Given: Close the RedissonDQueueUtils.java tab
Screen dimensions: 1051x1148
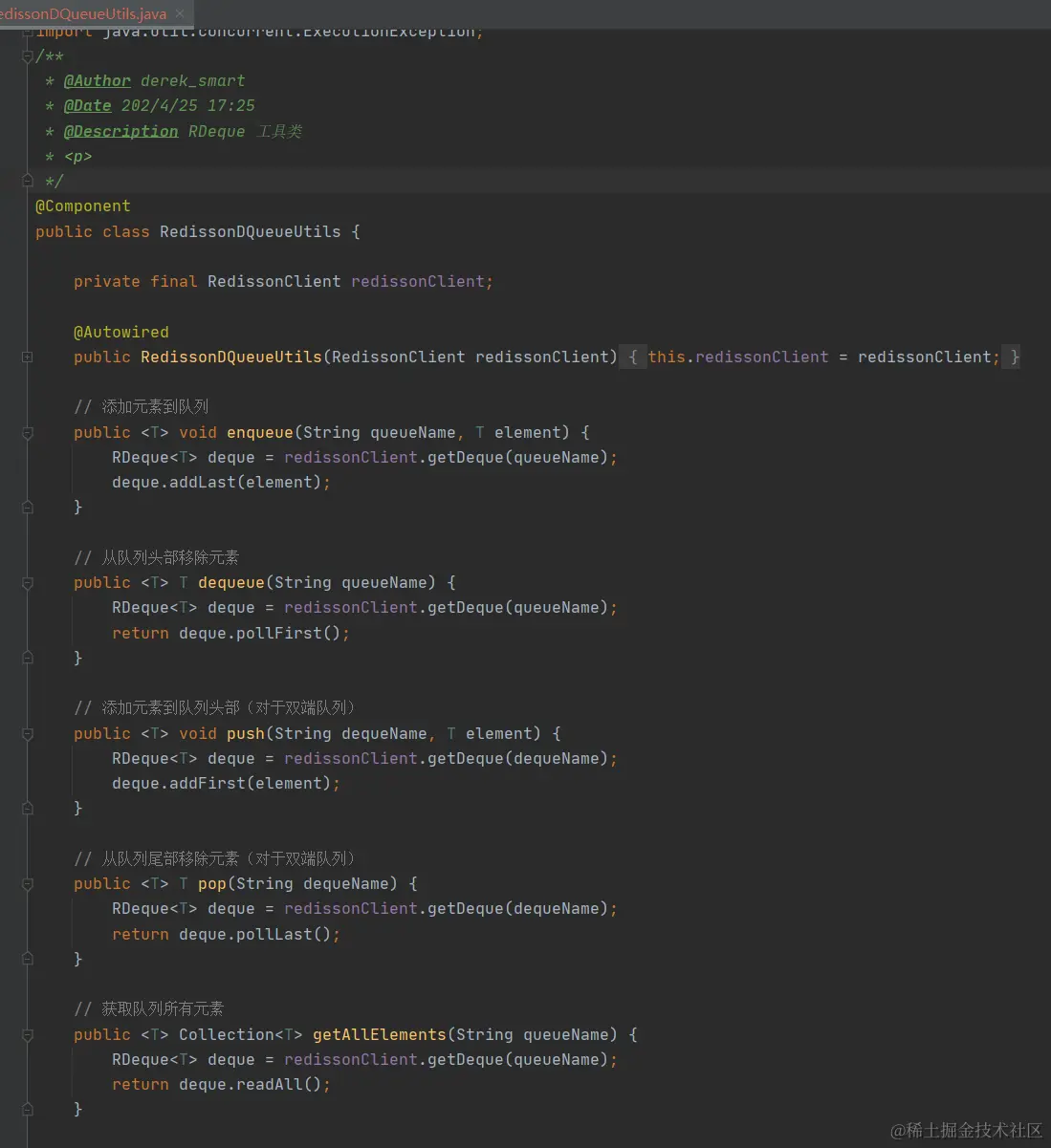Looking at the screenshot, I should point(179,13).
